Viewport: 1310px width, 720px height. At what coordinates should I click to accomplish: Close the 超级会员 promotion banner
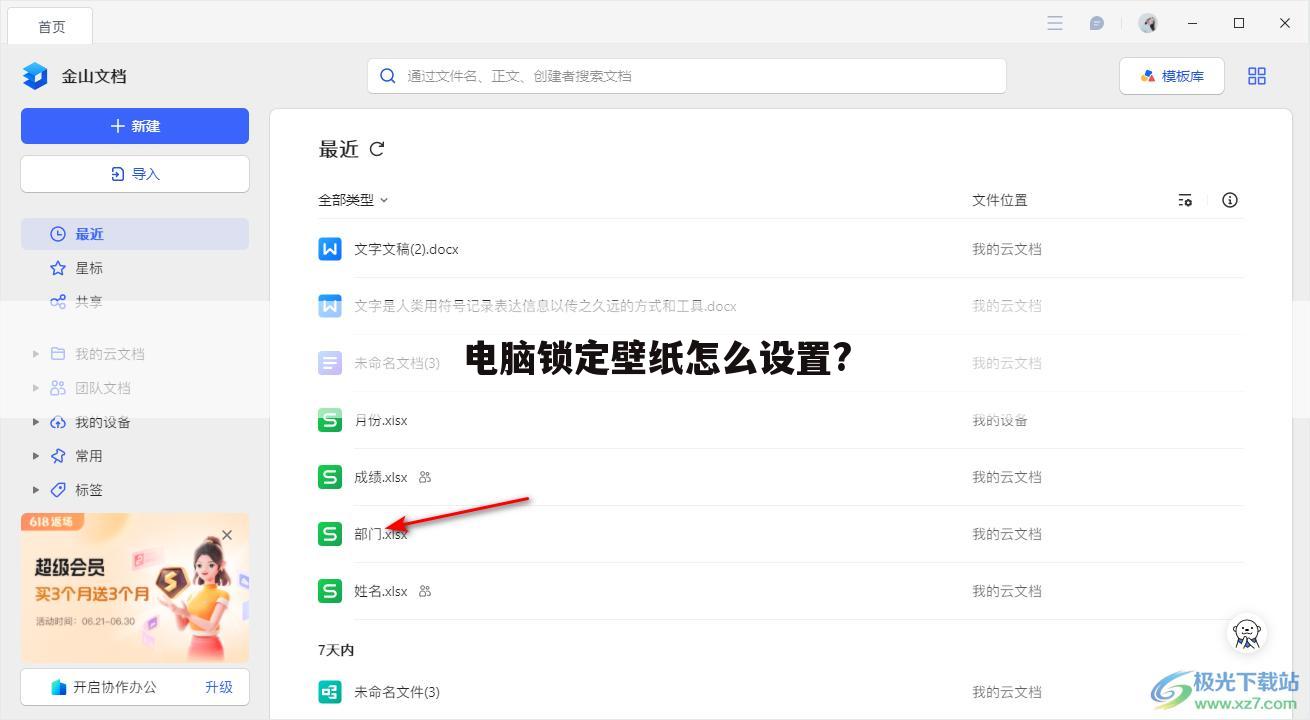(x=227, y=535)
